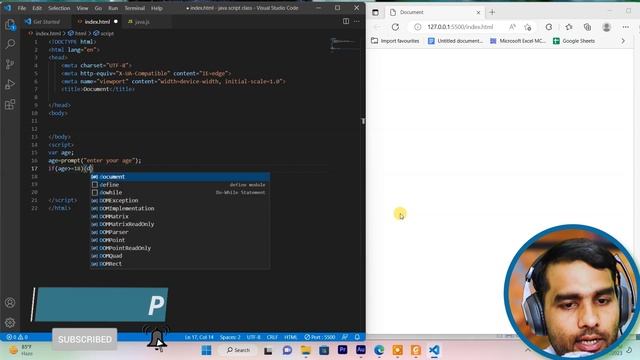Open the Terminal menu
The image size is (640, 360).
pos(135,8)
